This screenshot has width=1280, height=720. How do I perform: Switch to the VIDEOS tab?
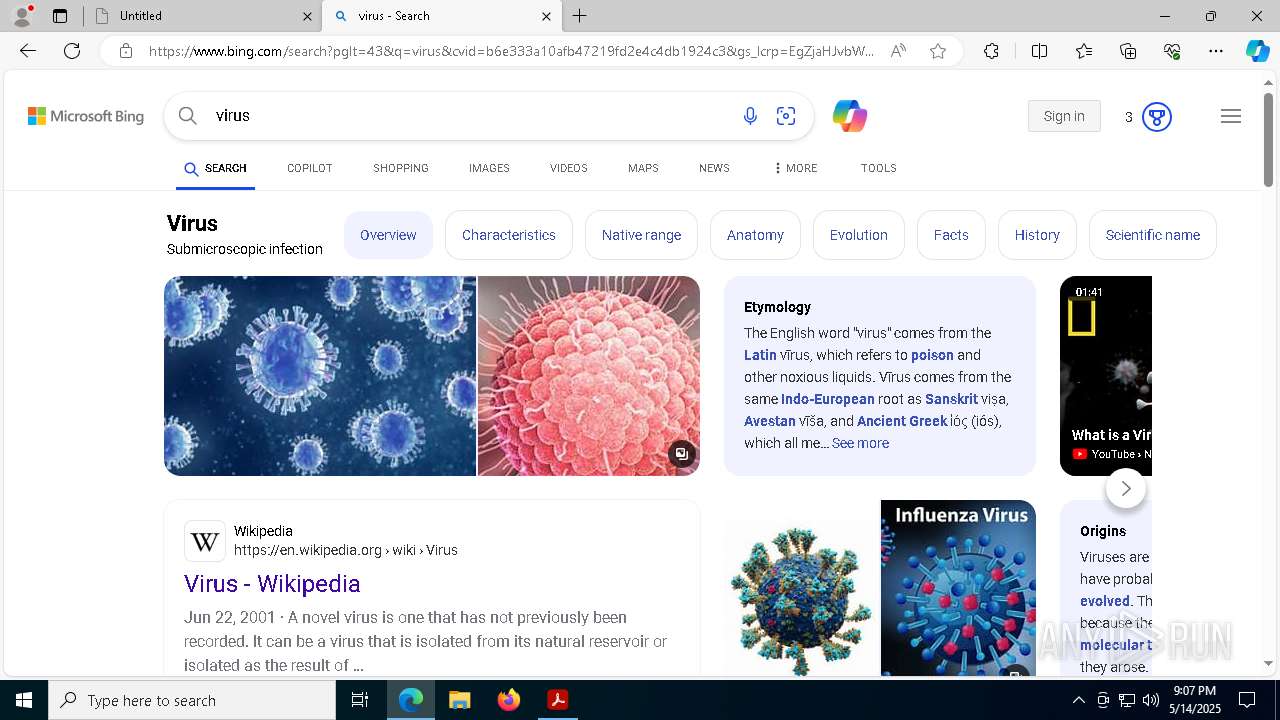(x=568, y=168)
